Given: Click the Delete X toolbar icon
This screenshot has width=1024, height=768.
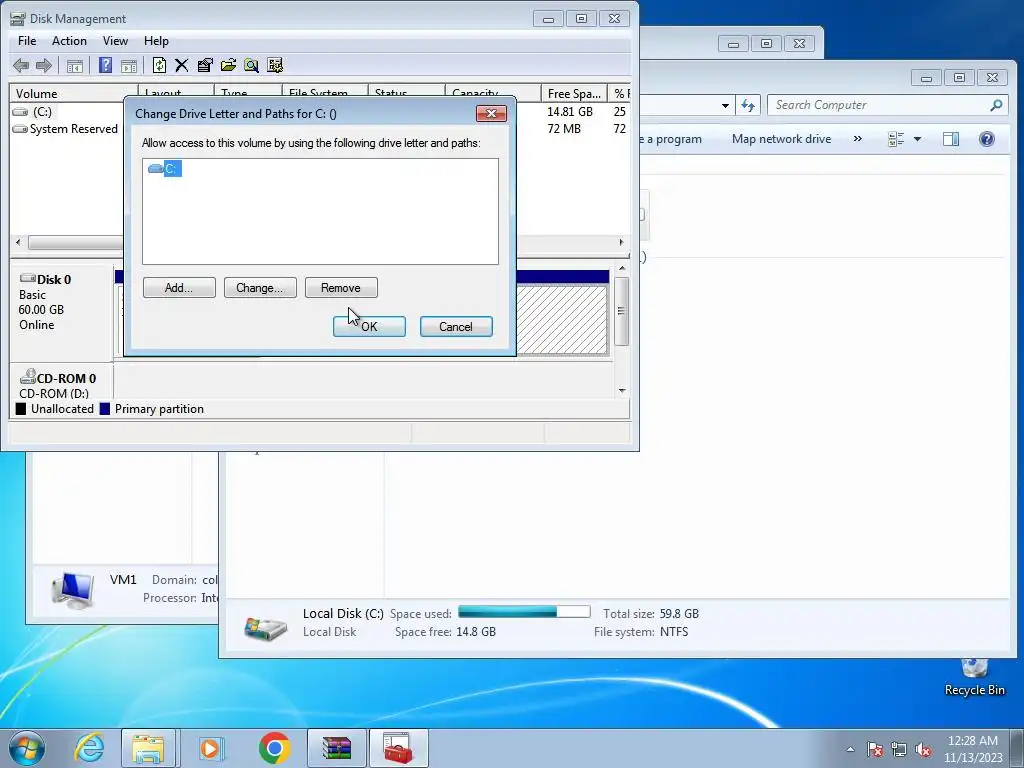Looking at the screenshot, I should tap(182, 65).
